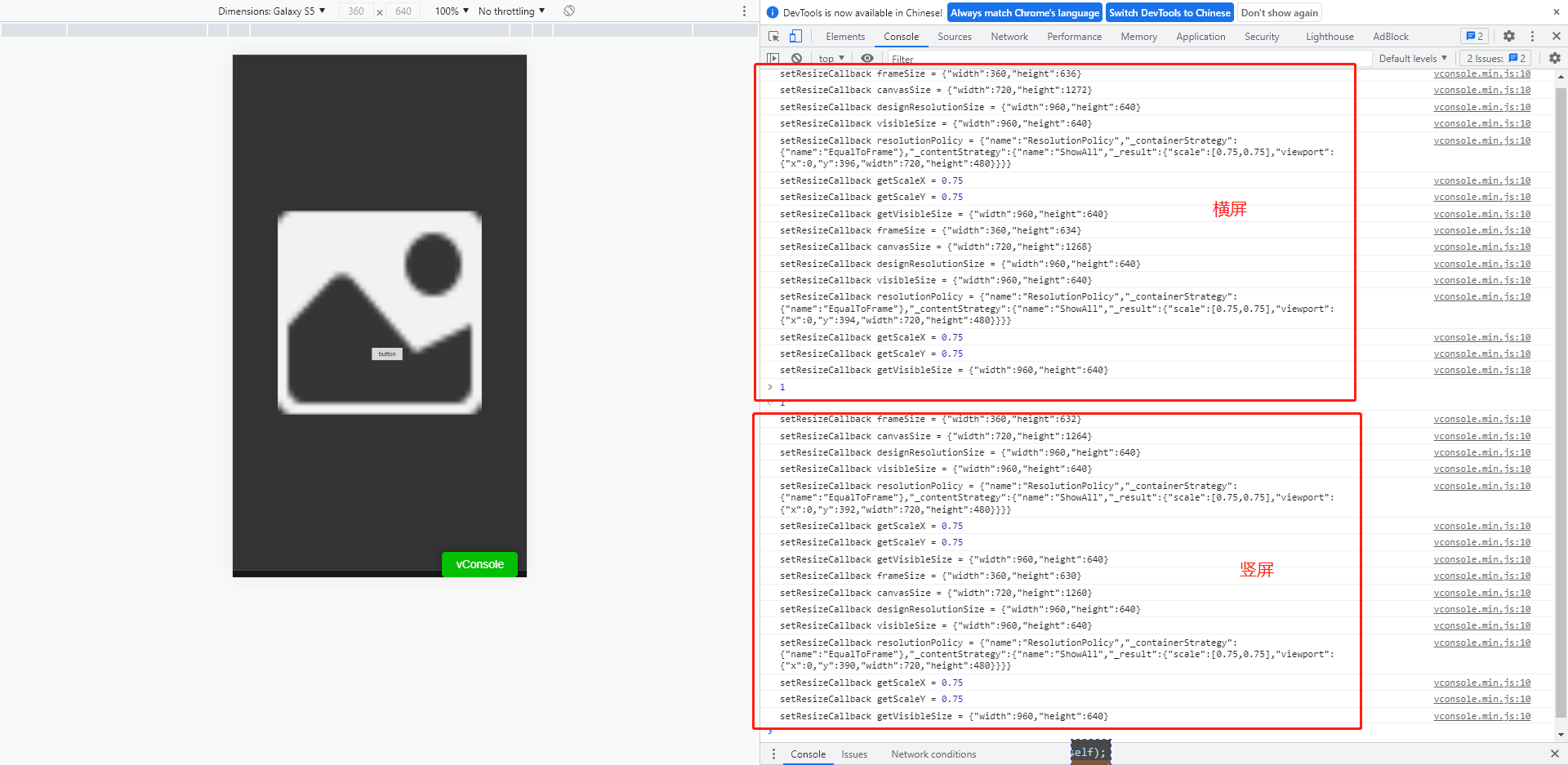
Task: Select the Console tab in main toolbar
Action: 901,37
